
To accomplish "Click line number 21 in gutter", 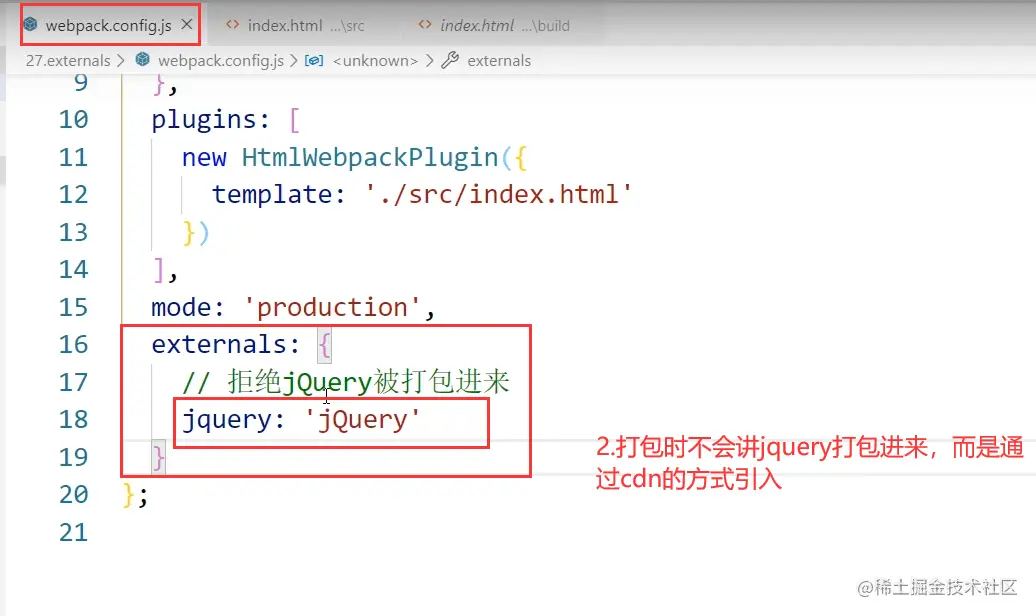I will point(73,532).
